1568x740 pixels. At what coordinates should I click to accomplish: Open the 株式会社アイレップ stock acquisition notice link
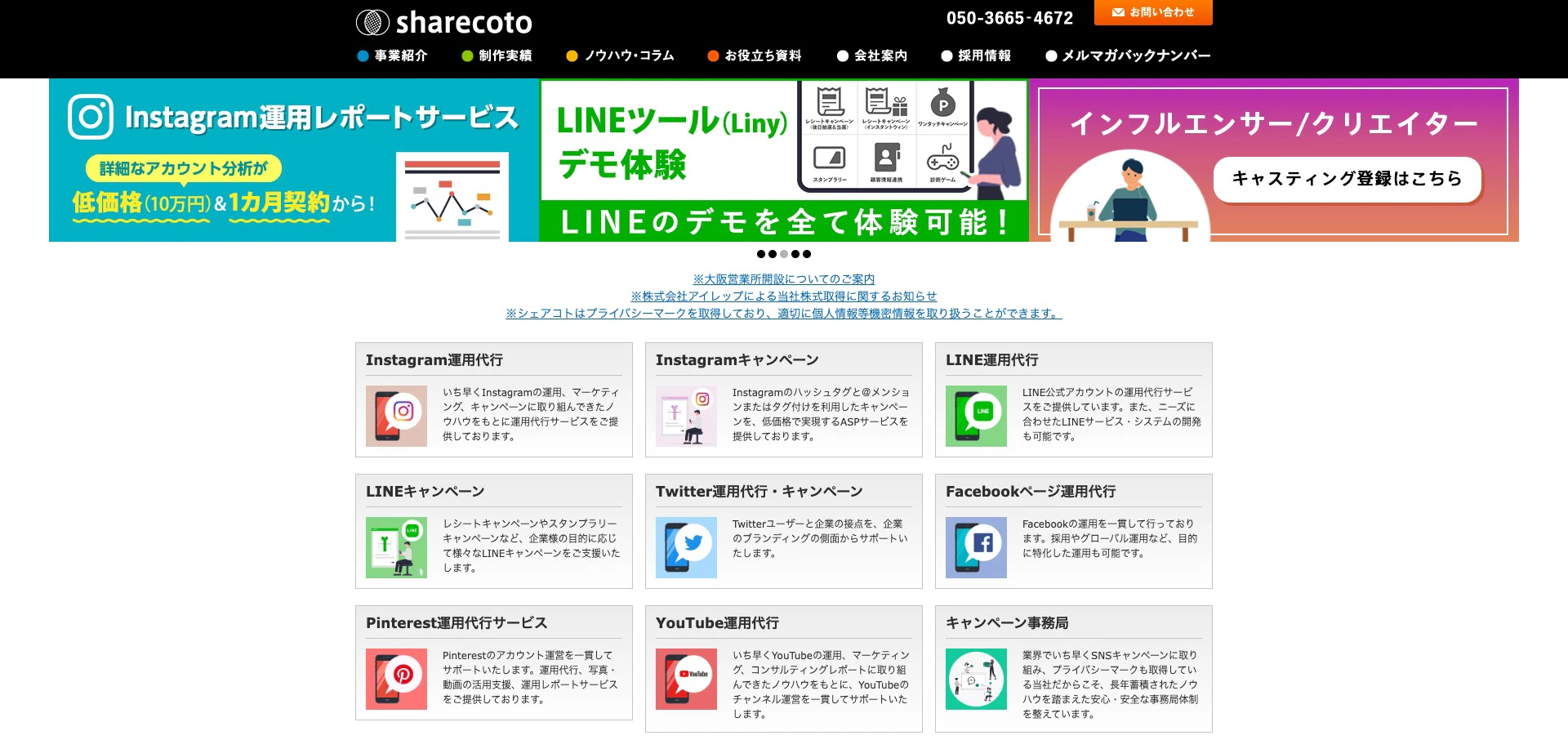click(x=784, y=296)
